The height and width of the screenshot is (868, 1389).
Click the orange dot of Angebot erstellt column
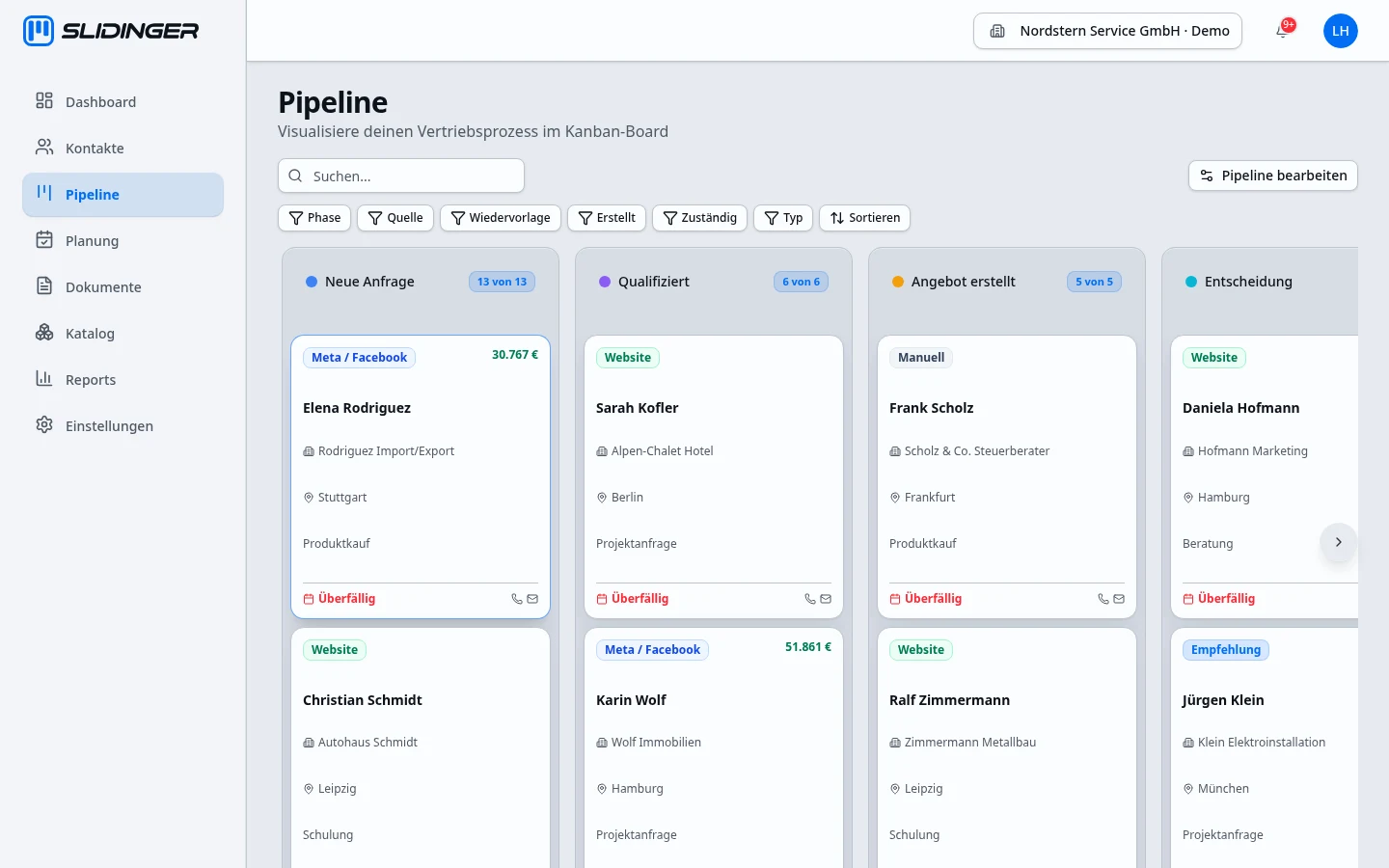(x=898, y=282)
